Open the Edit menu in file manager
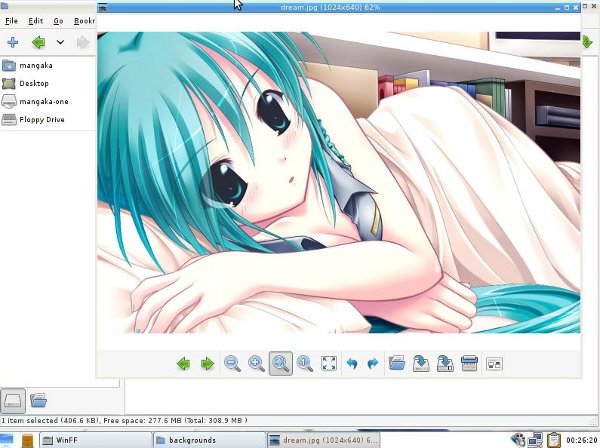 [36, 21]
